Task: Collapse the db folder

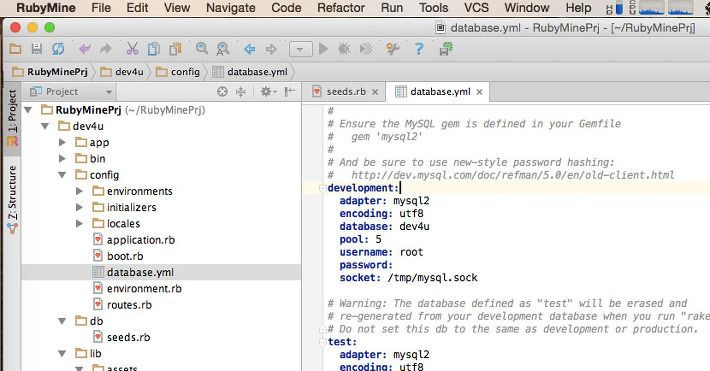Action: click(x=62, y=321)
